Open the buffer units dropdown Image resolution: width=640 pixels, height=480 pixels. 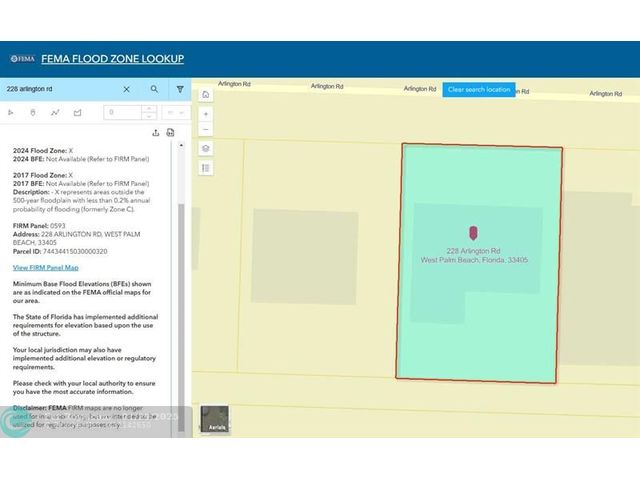pos(176,112)
